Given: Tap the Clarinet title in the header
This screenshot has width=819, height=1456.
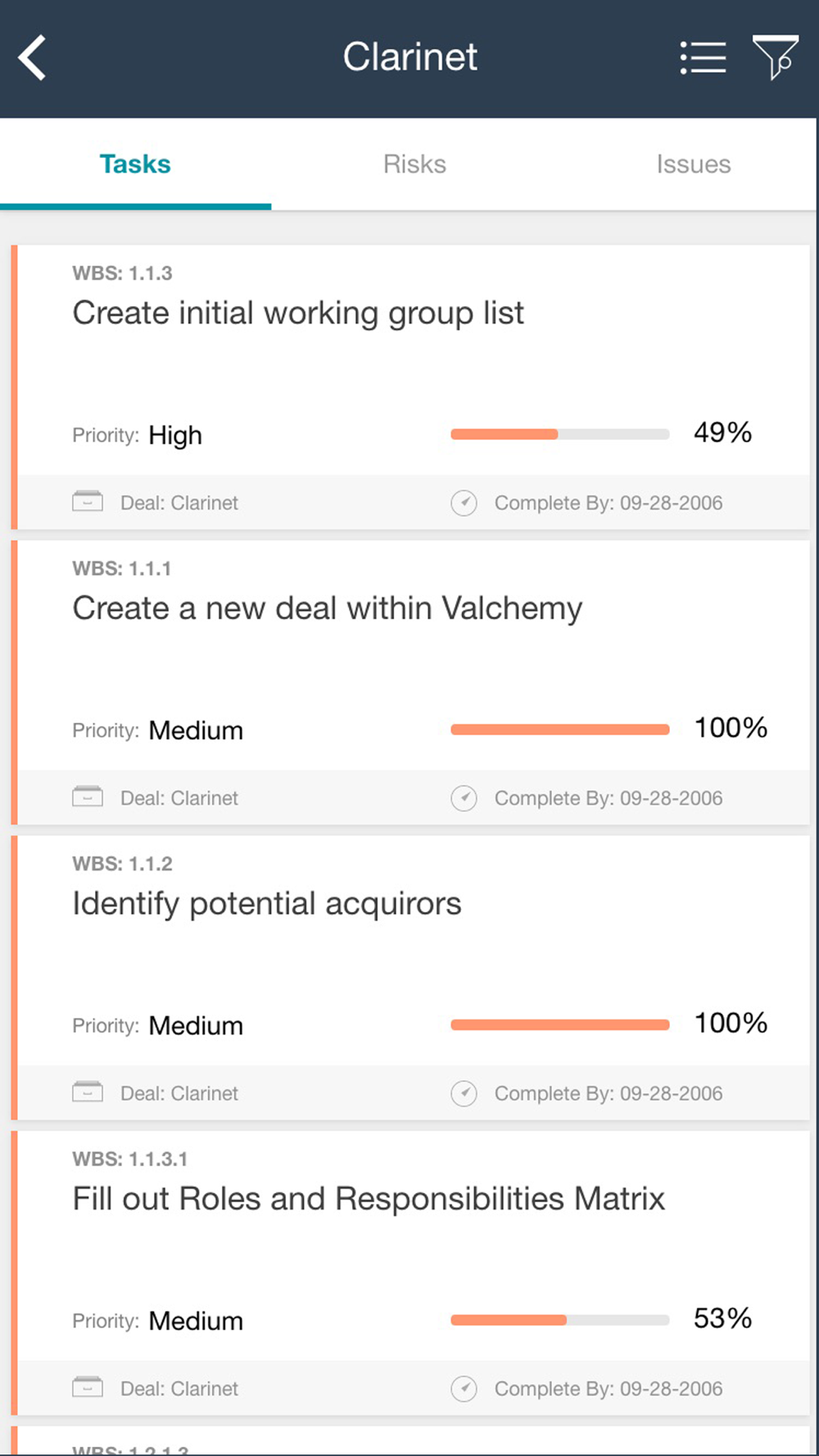Looking at the screenshot, I should coord(409,57).
